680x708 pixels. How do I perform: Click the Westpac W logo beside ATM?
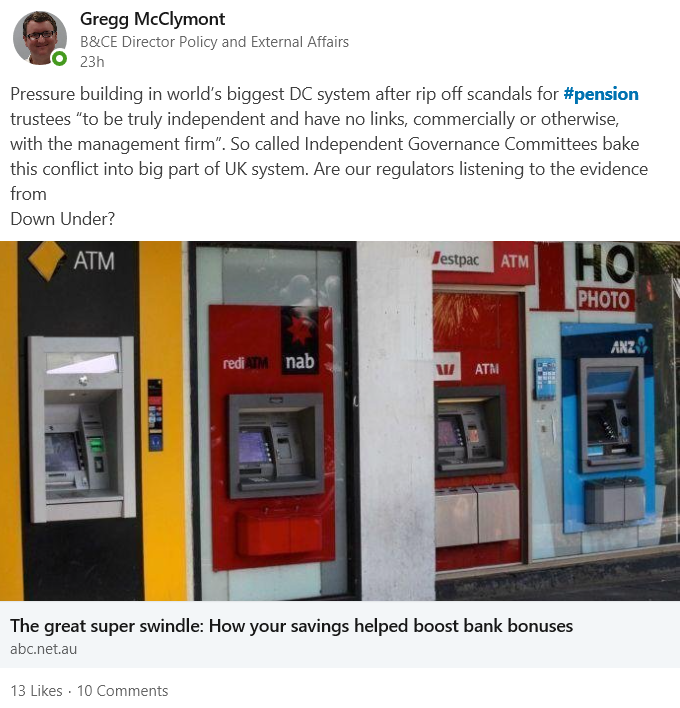(x=447, y=368)
